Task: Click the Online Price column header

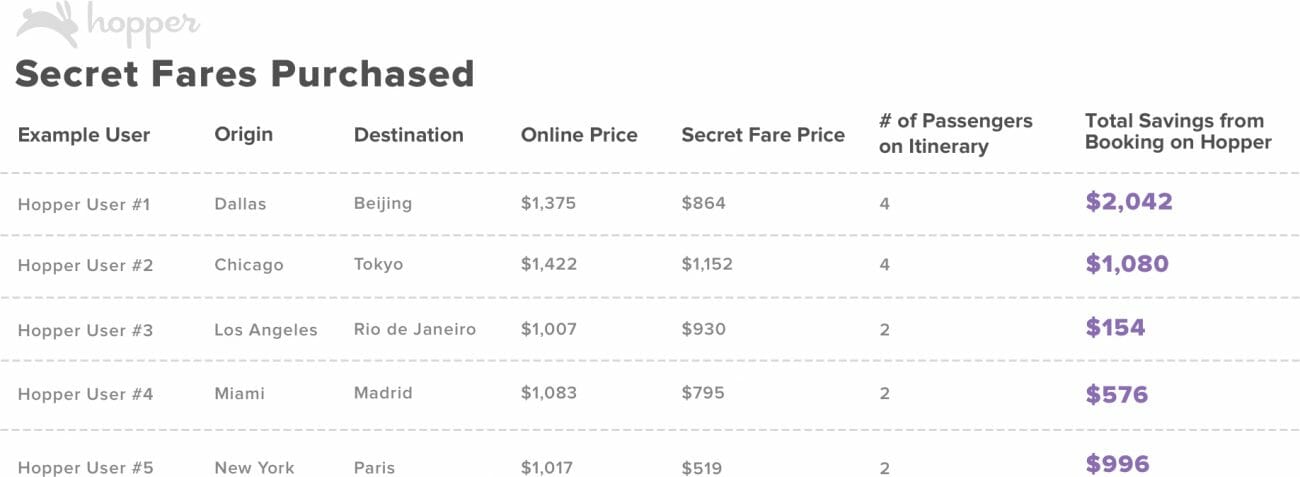Action: (x=579, y=135)
